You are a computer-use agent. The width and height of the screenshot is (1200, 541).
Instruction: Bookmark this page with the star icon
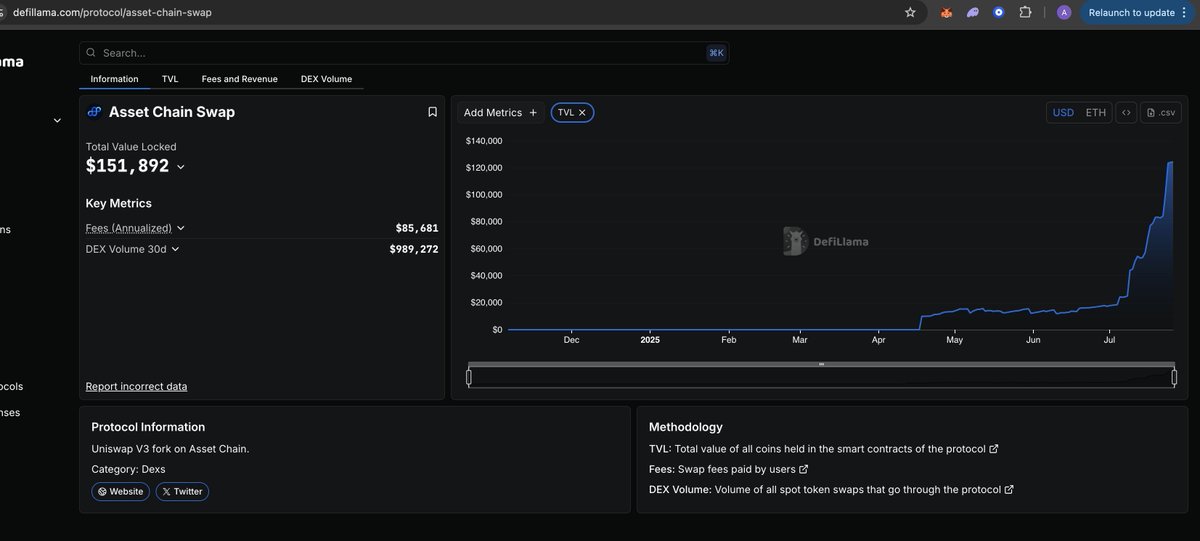tap(910, 12)
